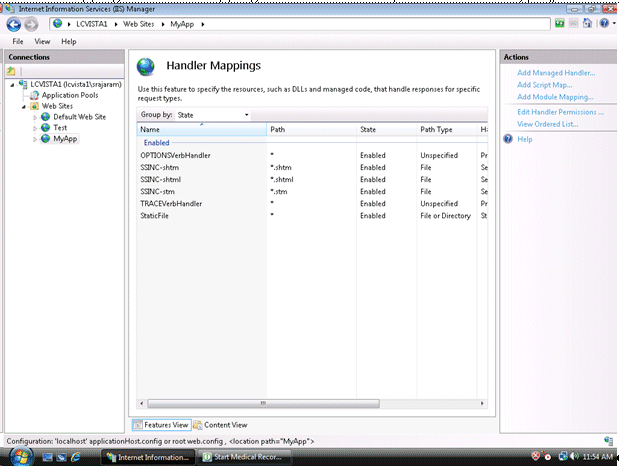Go back with the blue Back arrow

point(14,24)
